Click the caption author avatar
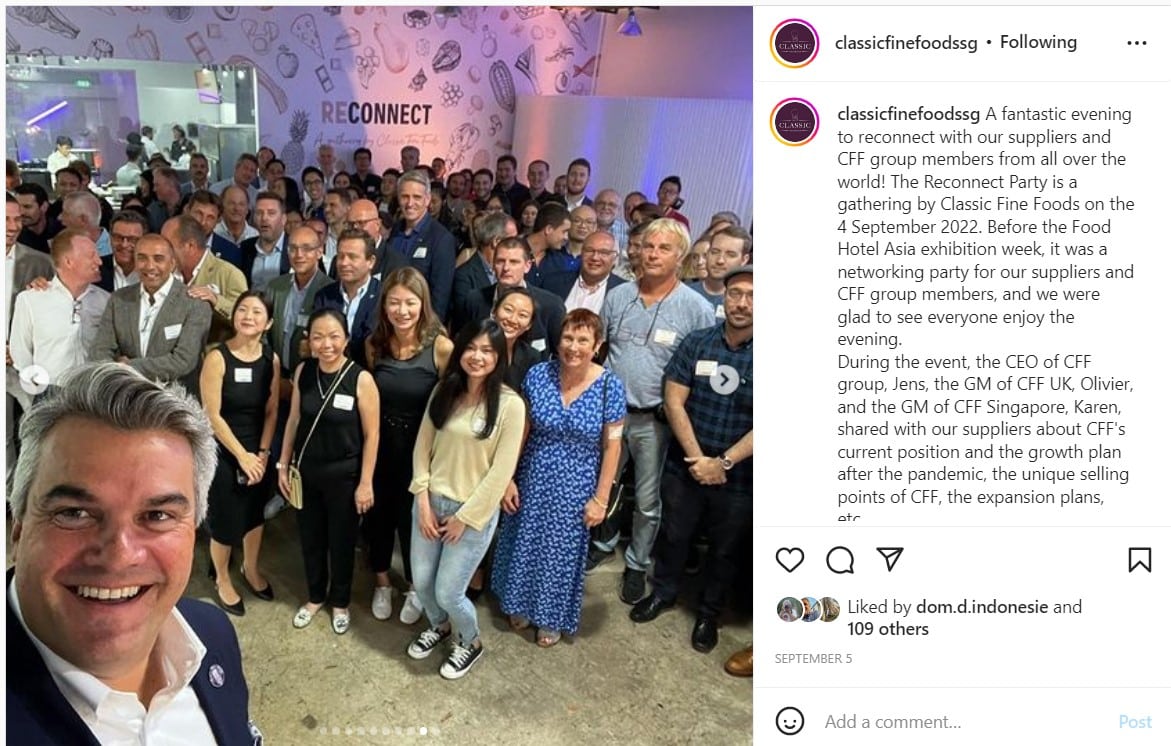1171x746 pixels. [795, 122]
